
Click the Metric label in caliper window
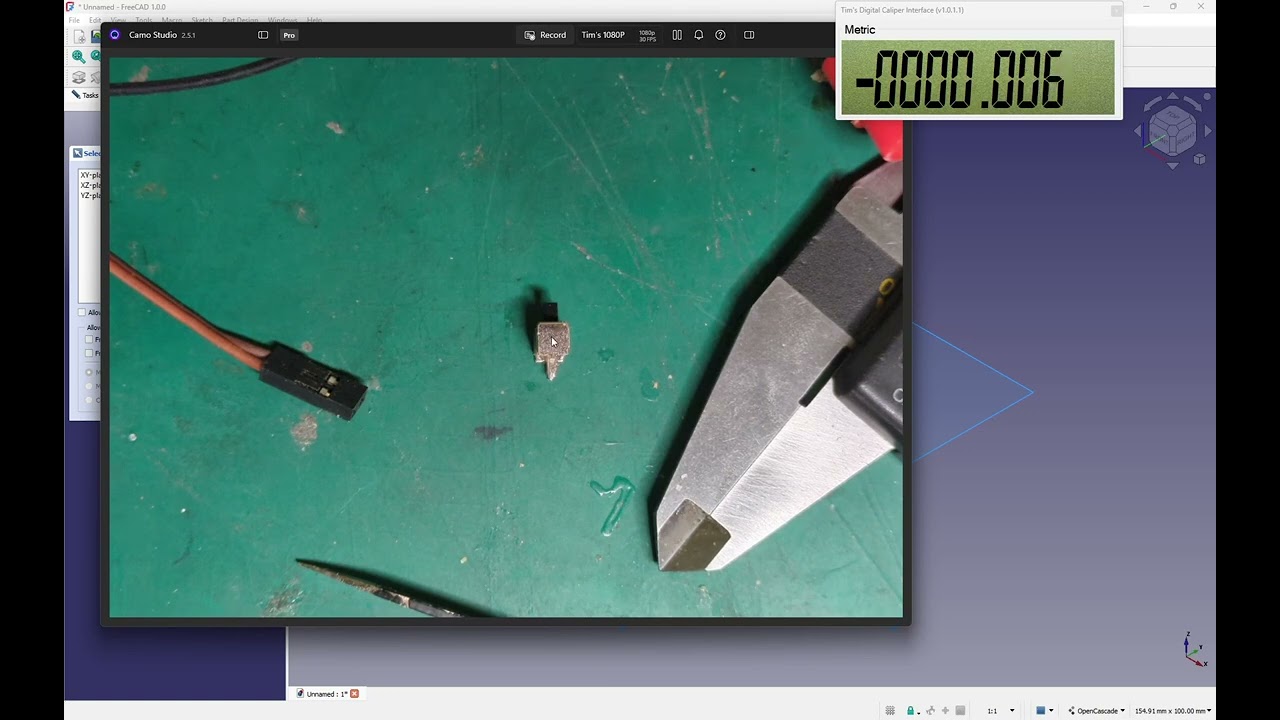point(860,30)
